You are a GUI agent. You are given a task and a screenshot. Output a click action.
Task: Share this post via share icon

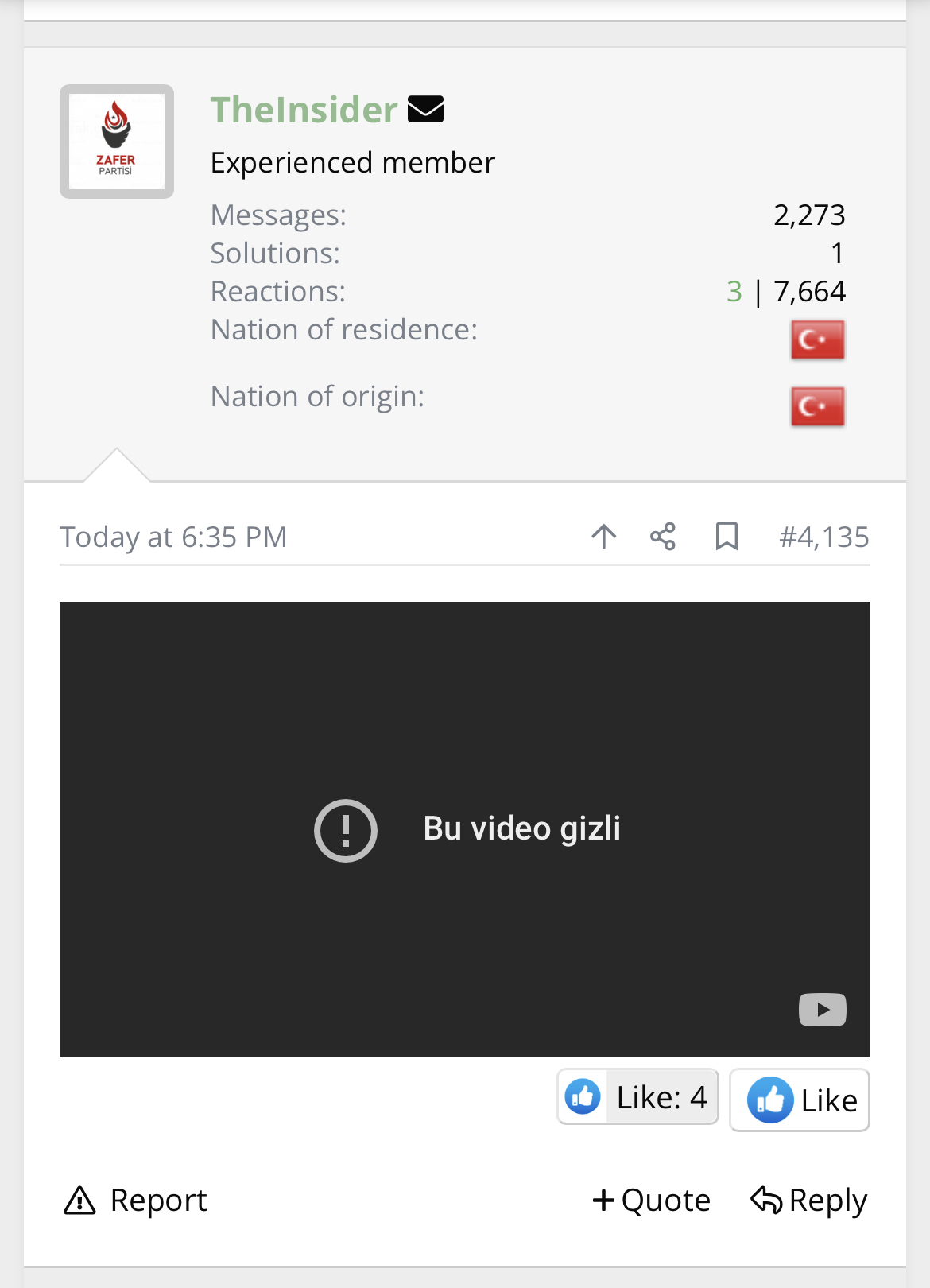pyautogui.click(x=663, y=537)
